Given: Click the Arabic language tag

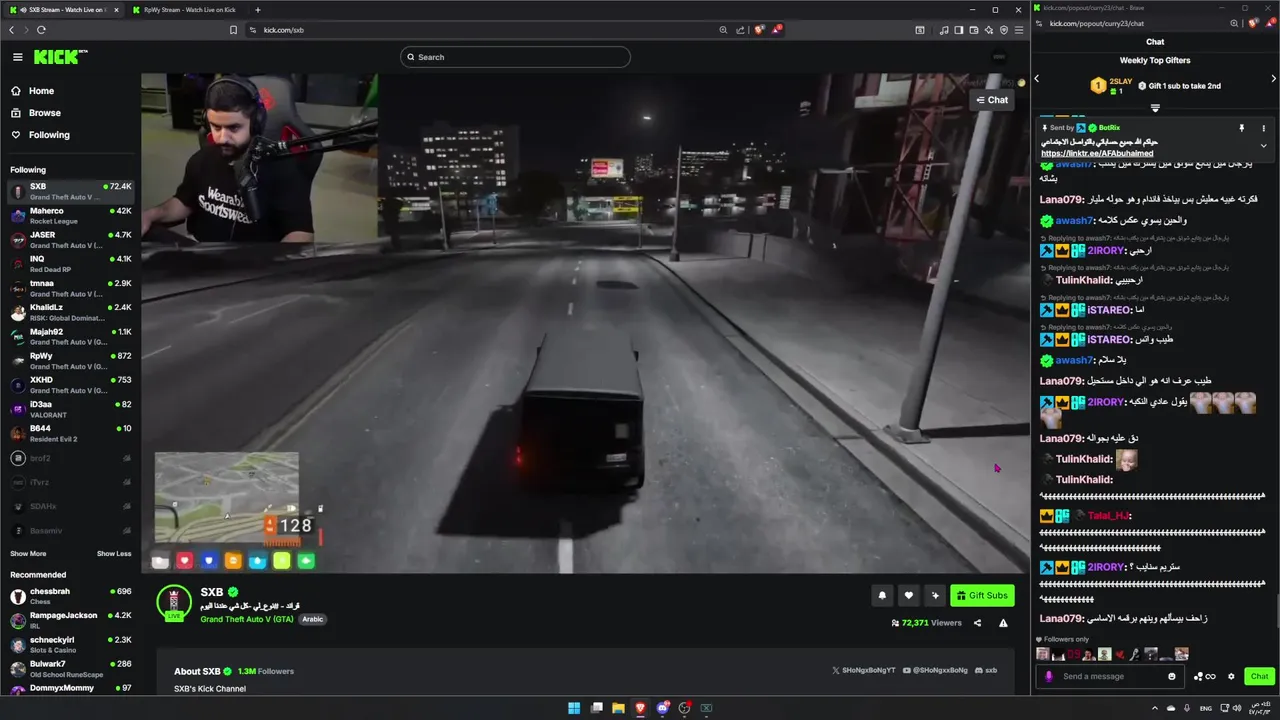Looking at the screenshot, I should coord(313,619).
